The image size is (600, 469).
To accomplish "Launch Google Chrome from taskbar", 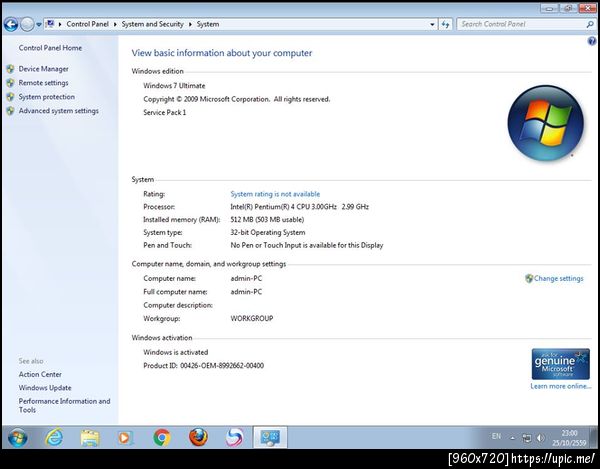I will click(161, 437).
